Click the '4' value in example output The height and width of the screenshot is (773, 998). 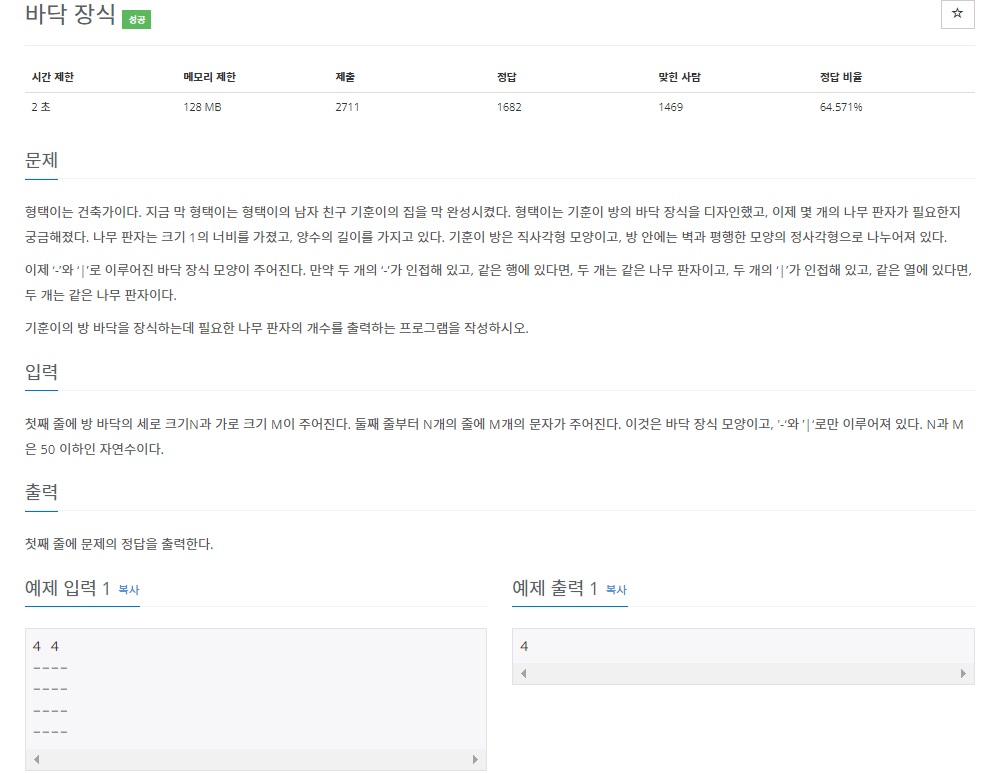[x=524, y=646]
